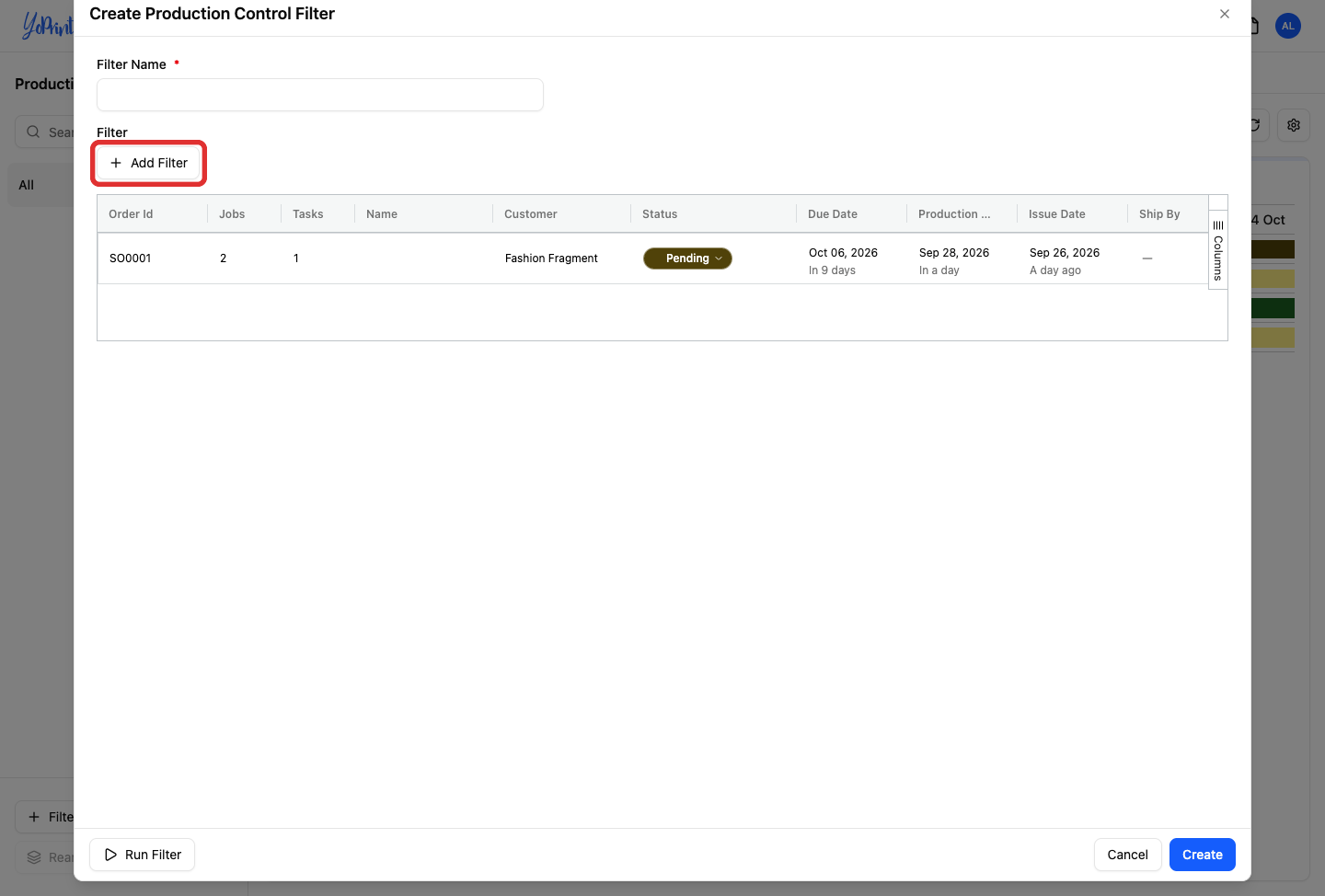1325x896 pixels.
Task: Click the Oct 06, 2026 due date
Action: pos(843,253)
